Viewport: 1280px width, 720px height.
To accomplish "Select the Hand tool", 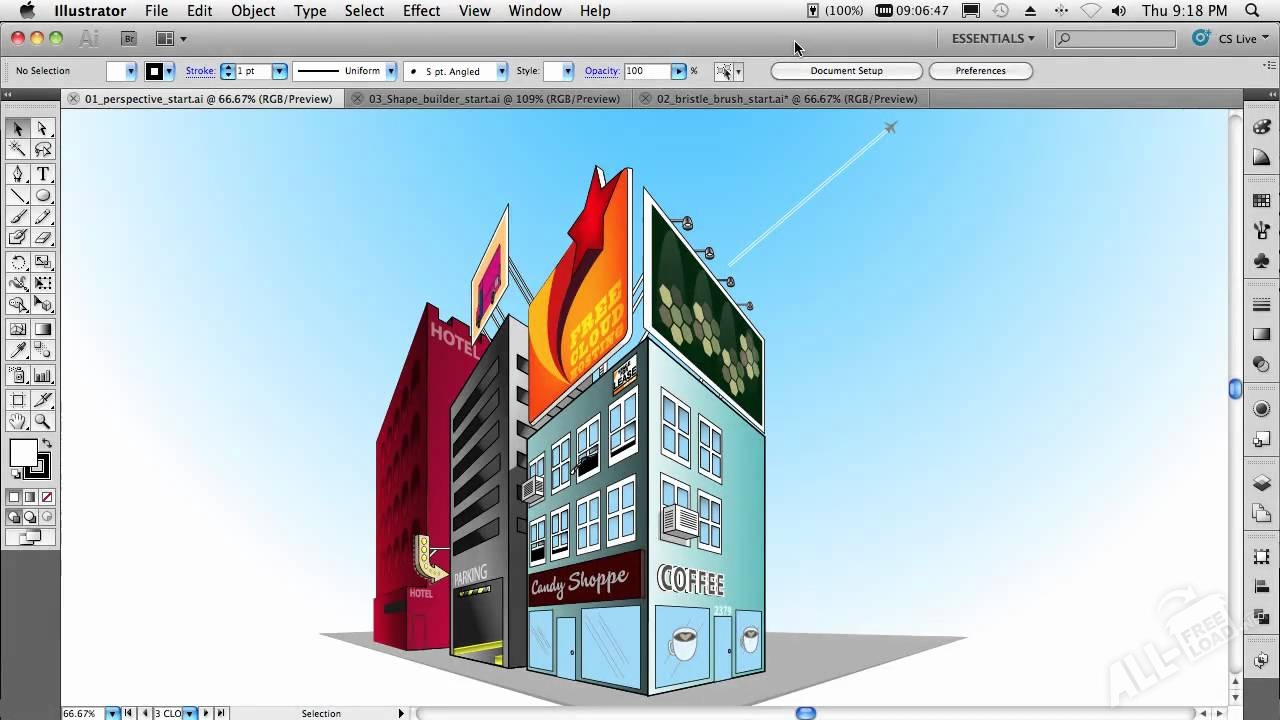I will tap(18, 422).
